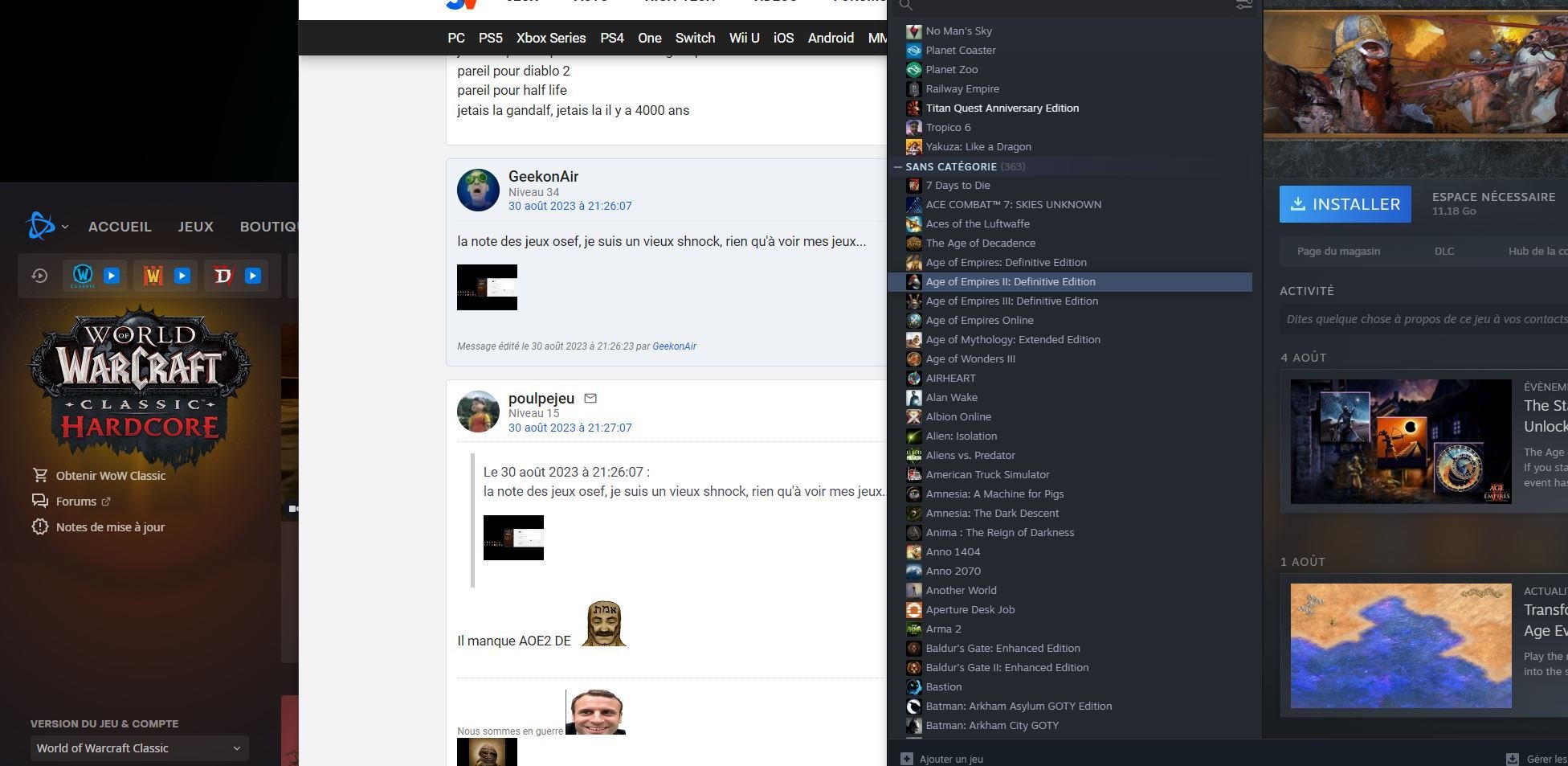Viewport: 1568px width, 766px height.
Task: Click the blue INSTALLER button in Steam
Action: (x=1345, y=204)
